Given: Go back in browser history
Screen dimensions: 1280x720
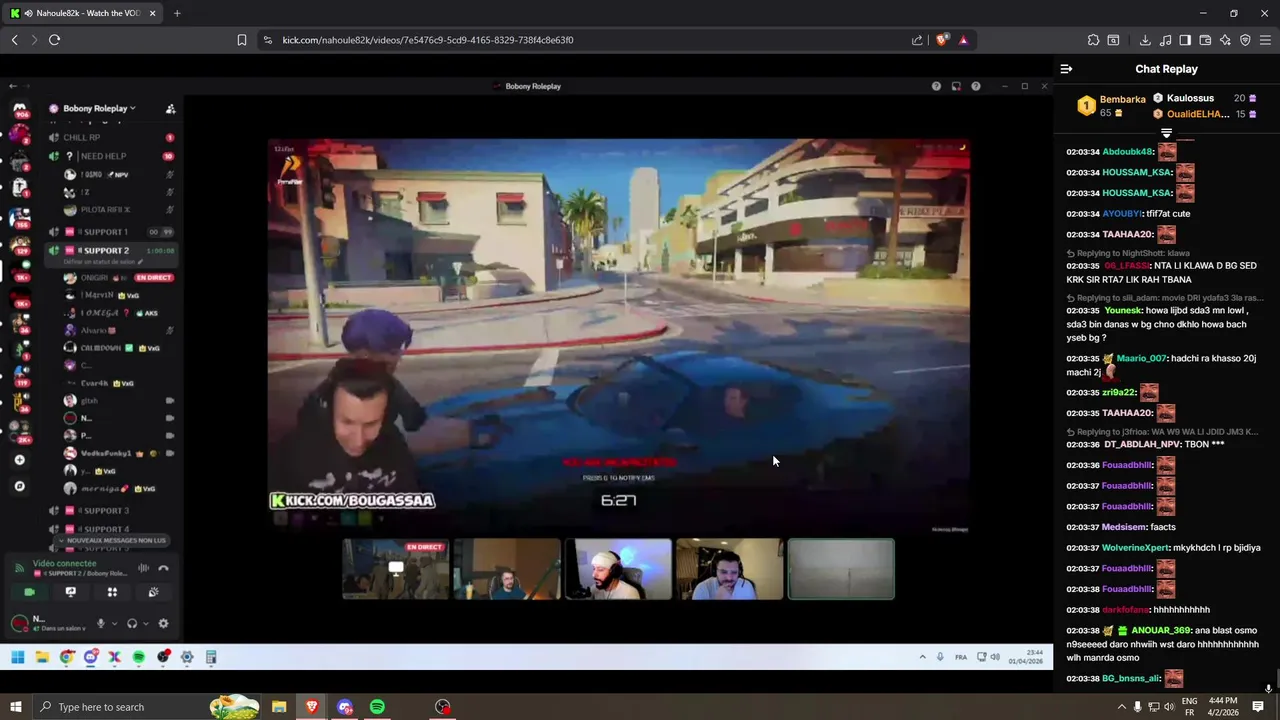Looking at the screenshot, I should point(14,40).
